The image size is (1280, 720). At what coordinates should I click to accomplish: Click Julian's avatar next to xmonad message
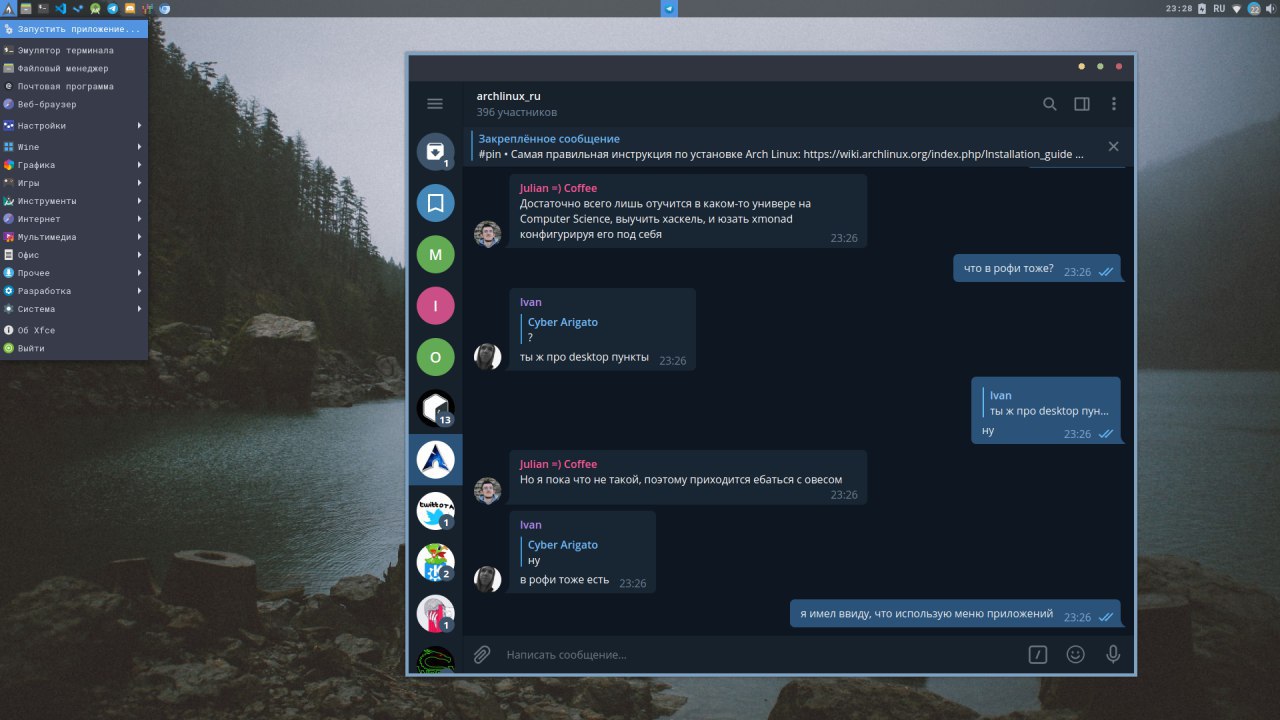coord(487,234)
